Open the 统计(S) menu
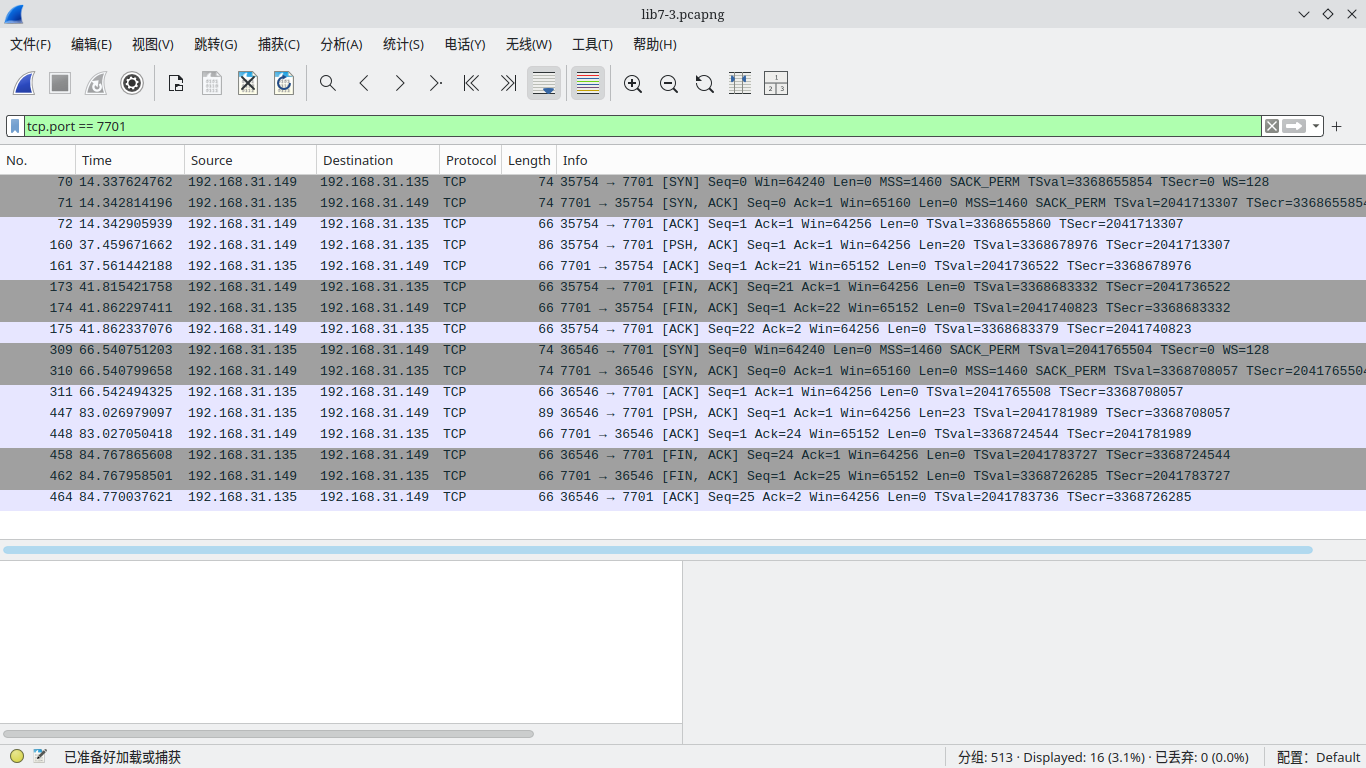The width and height of the screenshot is (1366, 768). pos(403,44)
